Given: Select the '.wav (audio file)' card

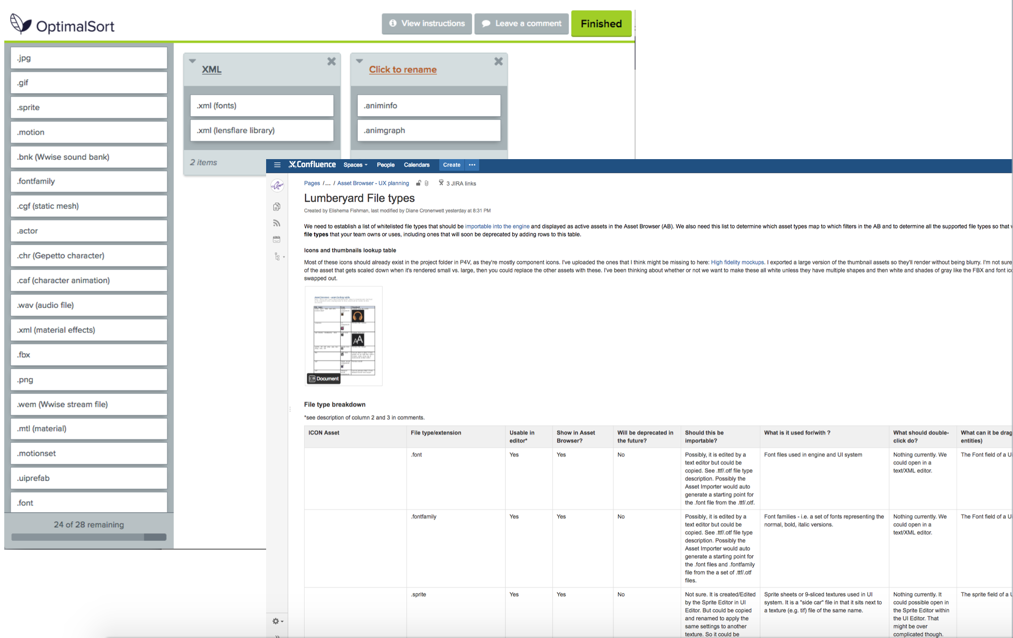Looking at the screenshot, I should pos(89,305).
